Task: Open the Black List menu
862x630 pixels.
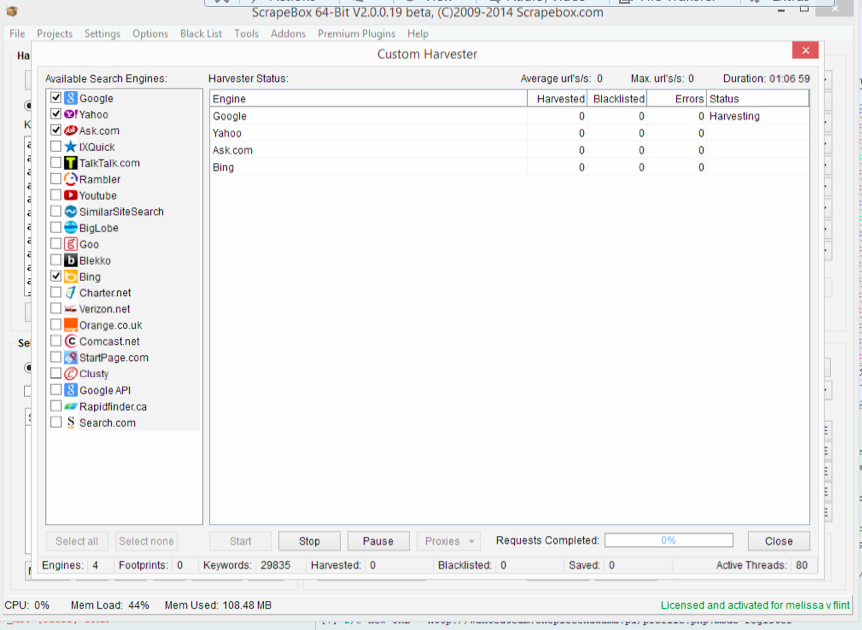Action: 201,34
